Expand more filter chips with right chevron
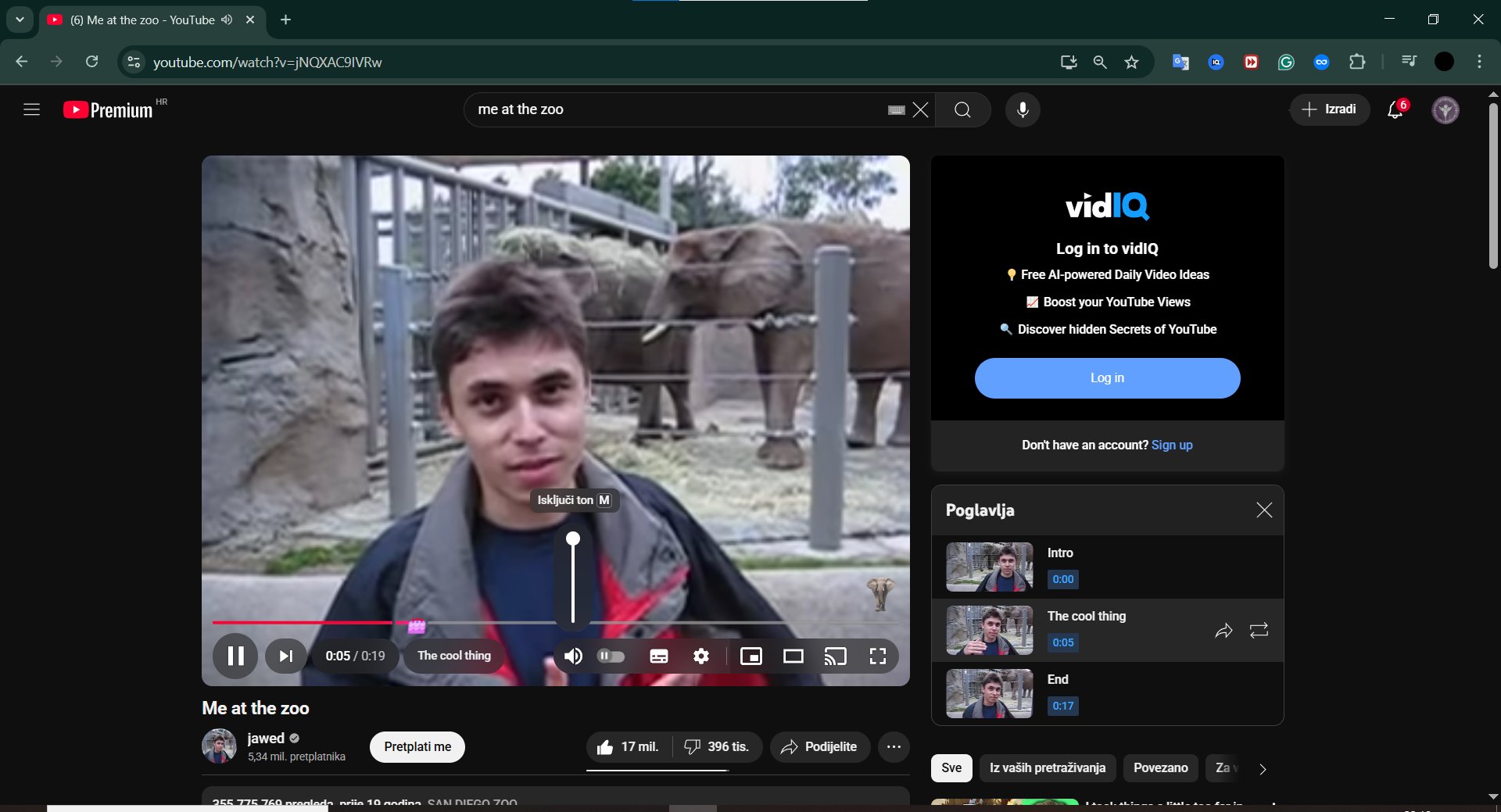The image size is (1501, 812). click(x=1263, y=769)
